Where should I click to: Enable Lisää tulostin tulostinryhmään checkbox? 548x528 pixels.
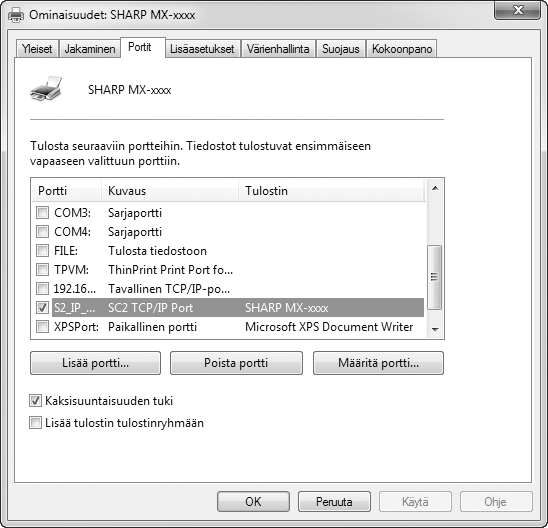click(35, 423)
